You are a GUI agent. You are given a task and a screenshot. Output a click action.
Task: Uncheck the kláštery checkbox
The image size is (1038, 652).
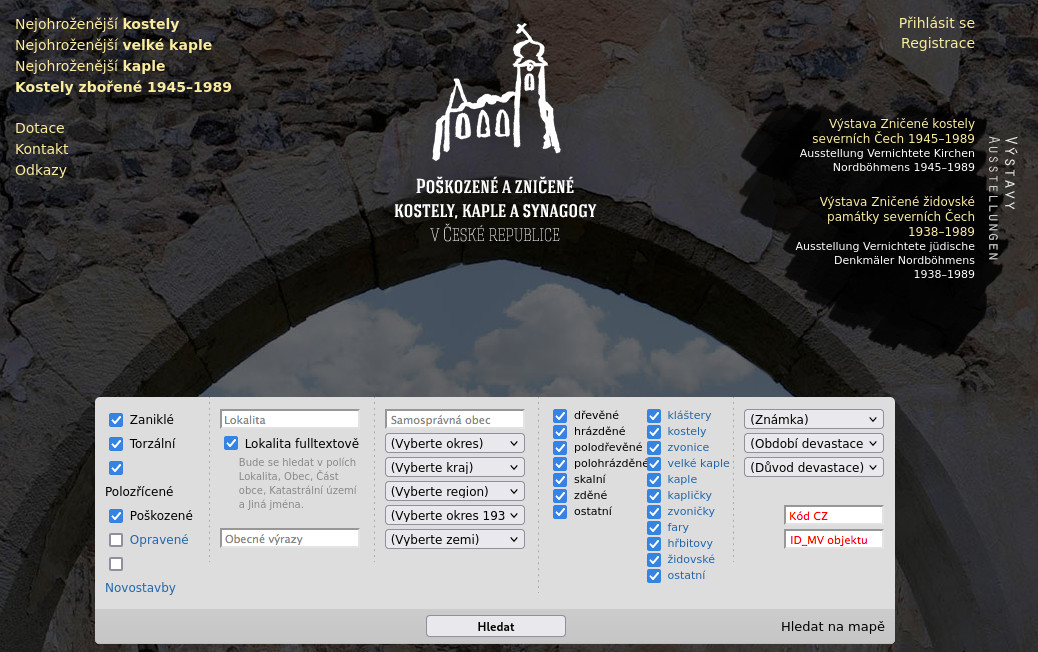(654, 416)
